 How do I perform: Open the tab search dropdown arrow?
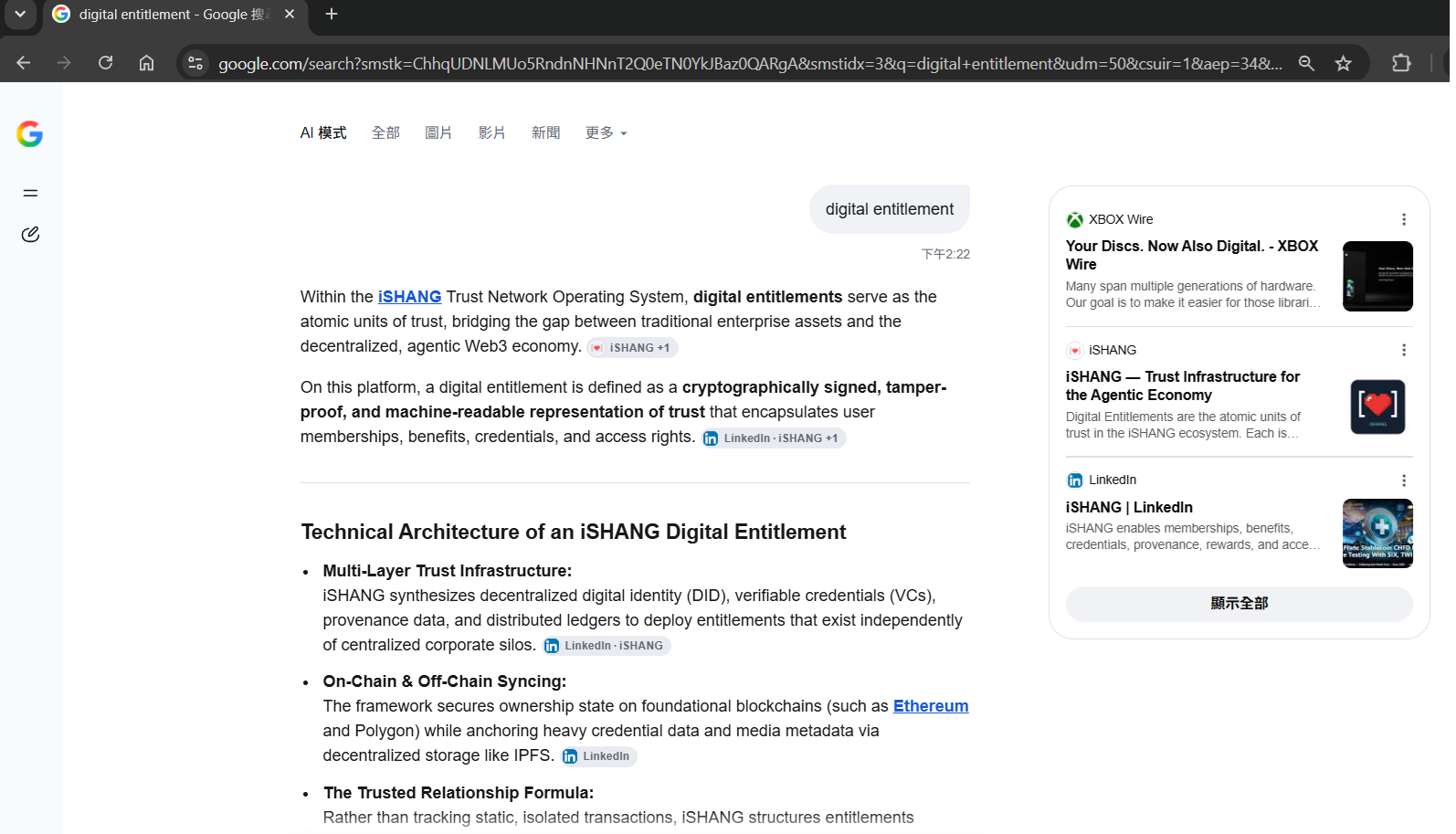19,15
